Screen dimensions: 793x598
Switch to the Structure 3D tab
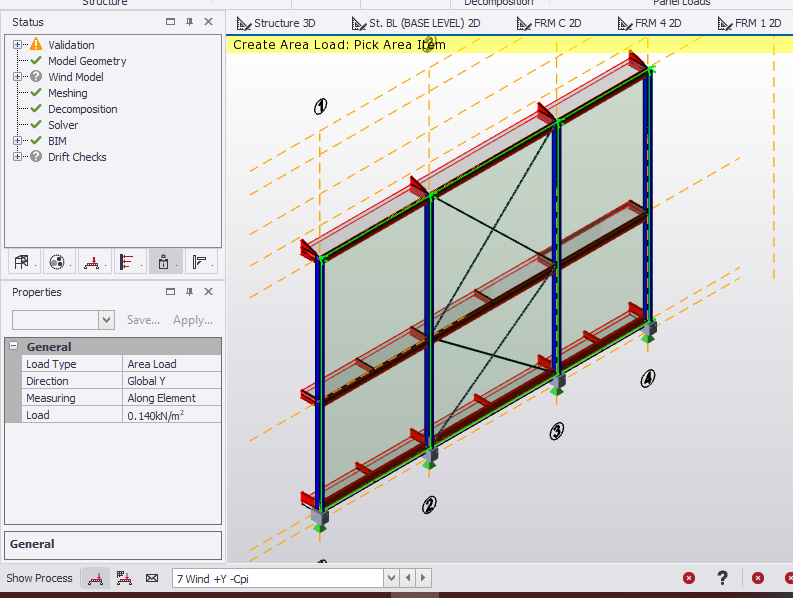click(x=276, y=23)
